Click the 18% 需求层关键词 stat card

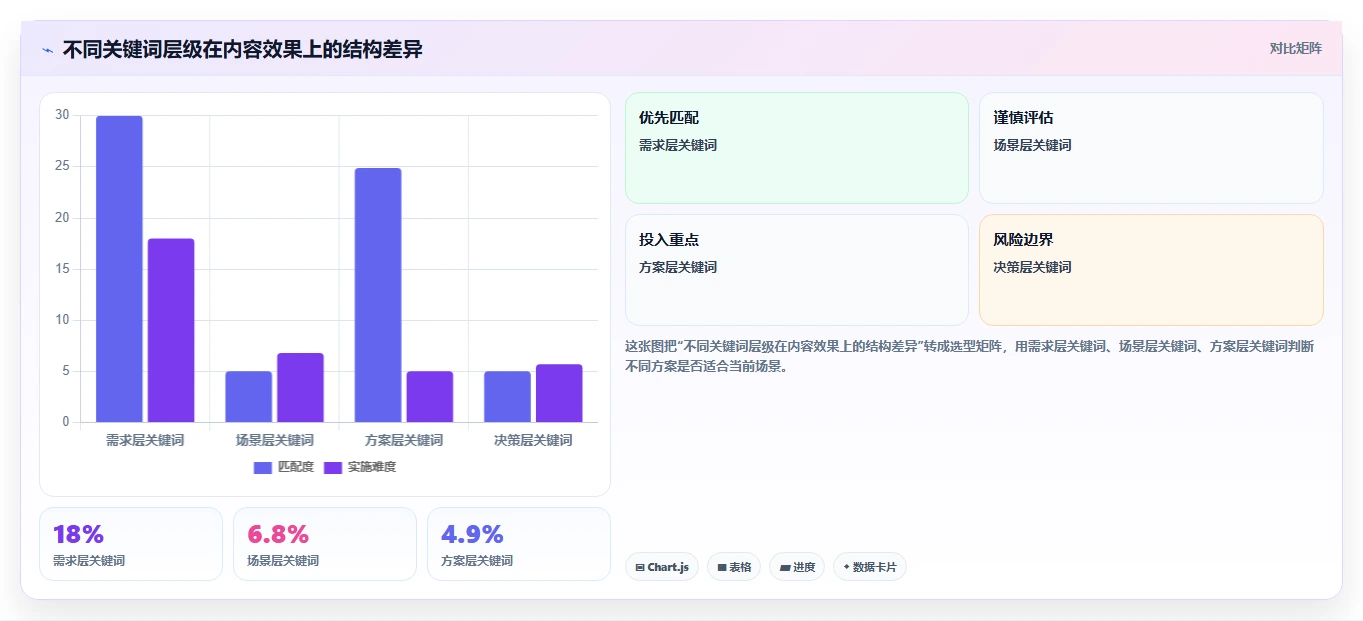131,544
